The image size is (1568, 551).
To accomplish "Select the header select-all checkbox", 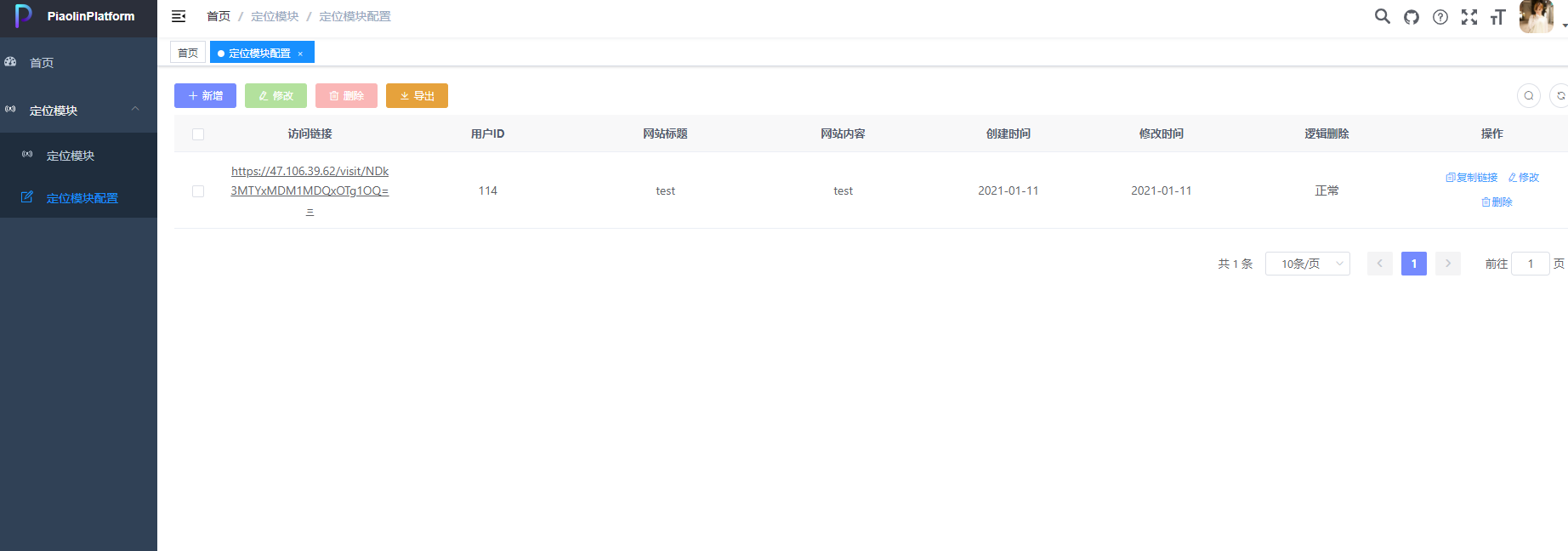I will click(198, 134).
